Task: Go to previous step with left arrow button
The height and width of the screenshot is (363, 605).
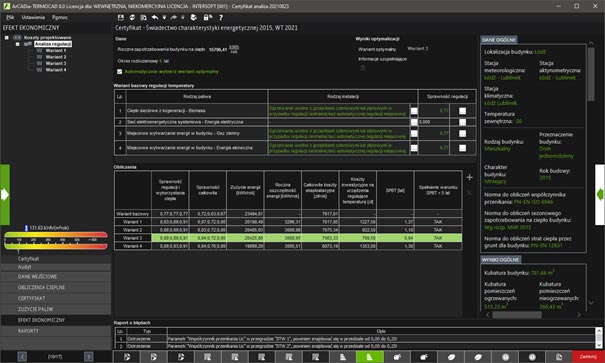Action: 22,356
